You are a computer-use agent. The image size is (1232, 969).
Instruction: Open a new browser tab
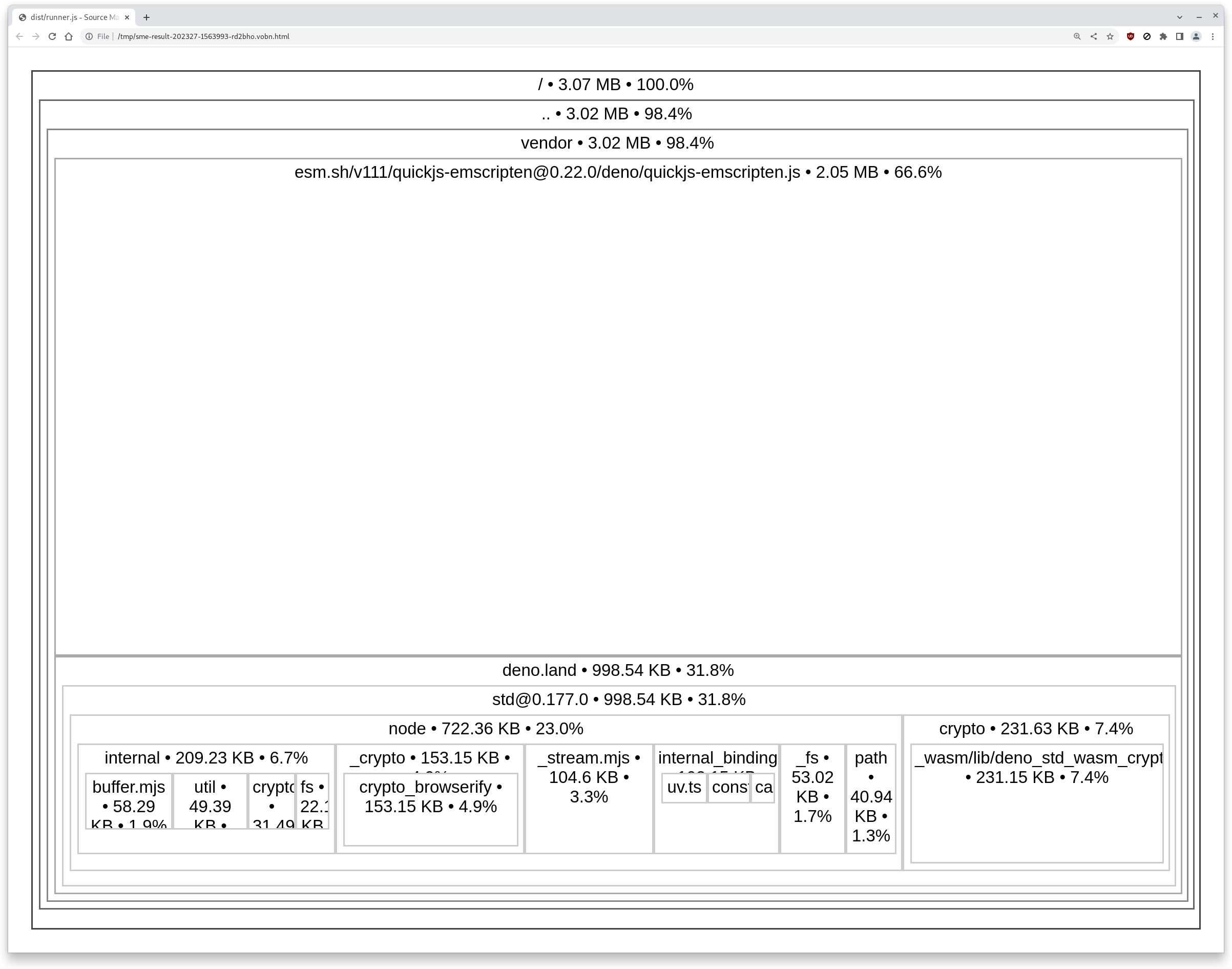tap(147, 17)
